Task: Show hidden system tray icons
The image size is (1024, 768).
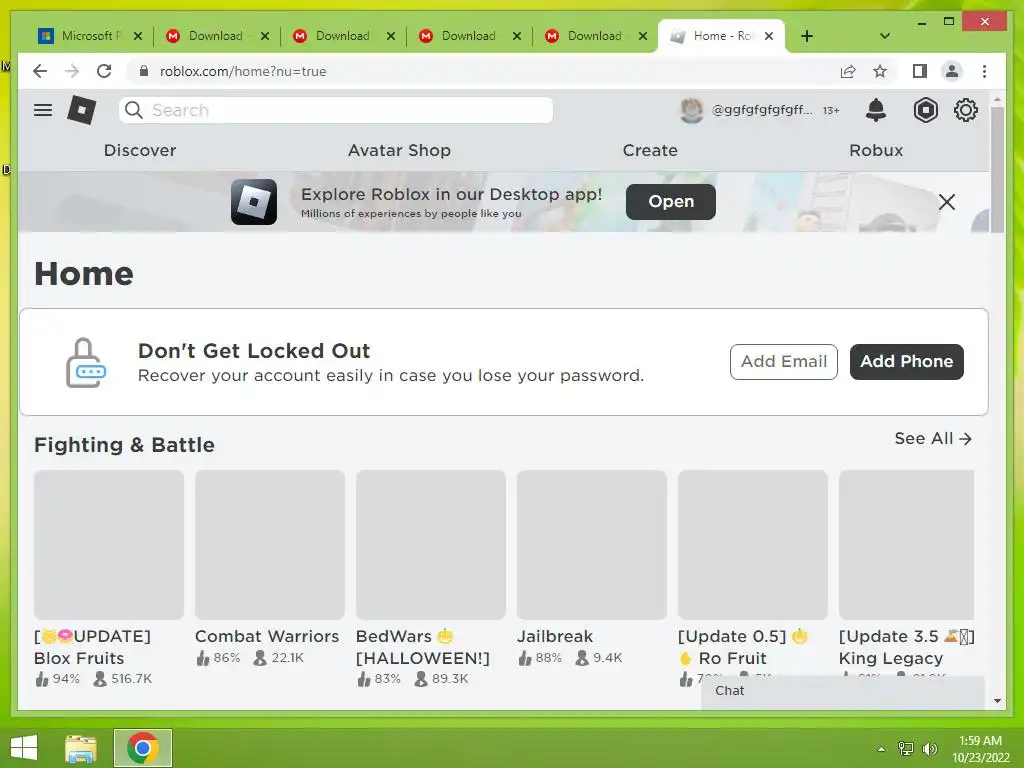Action: (881, 749)
